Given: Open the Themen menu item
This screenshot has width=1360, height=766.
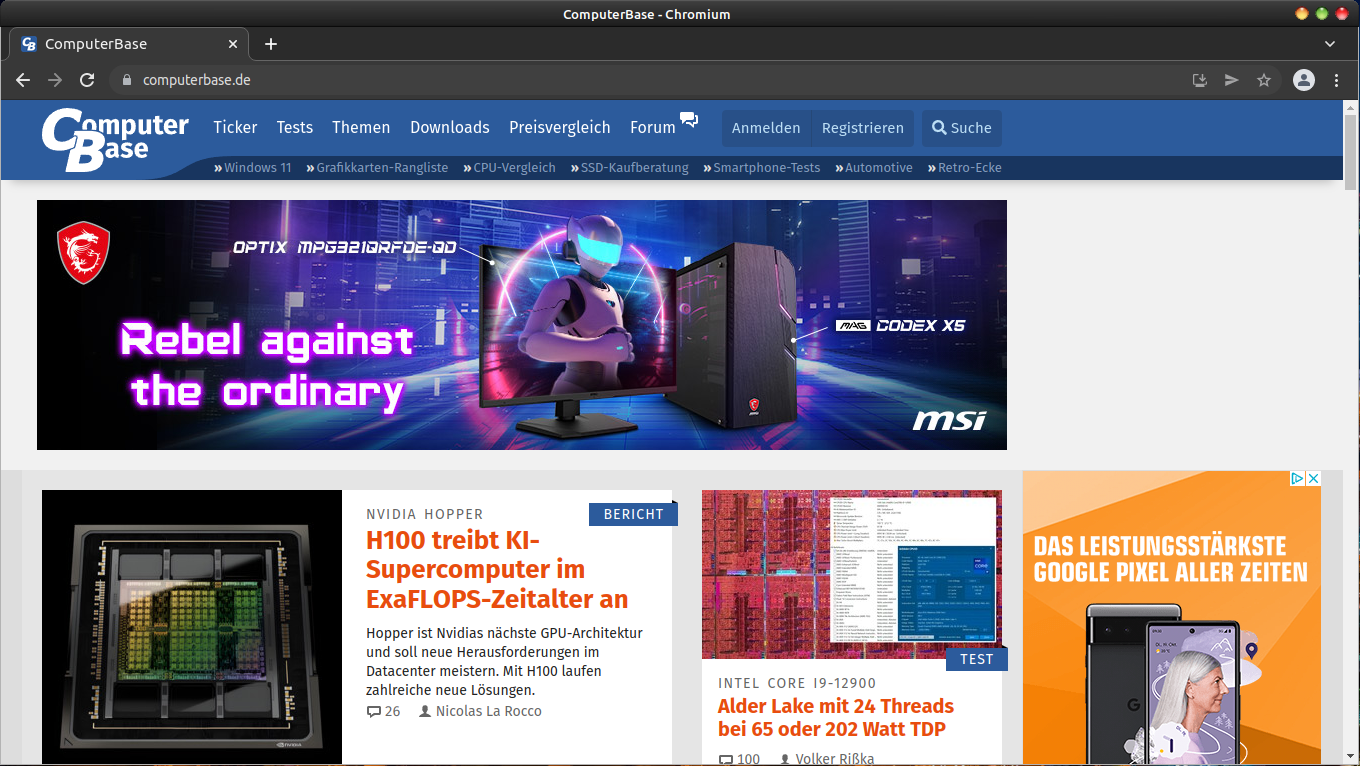Looking at the screenshot, I should (361, 127).
